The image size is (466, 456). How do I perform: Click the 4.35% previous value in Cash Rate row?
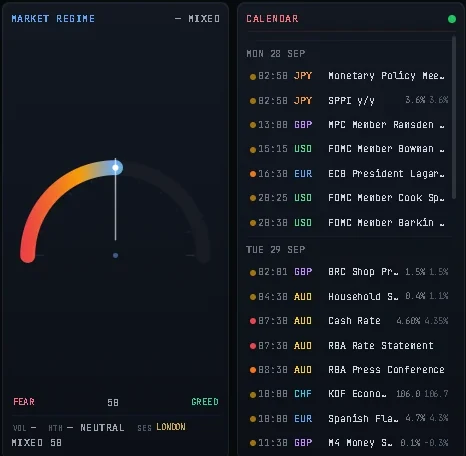coord(436,321)
